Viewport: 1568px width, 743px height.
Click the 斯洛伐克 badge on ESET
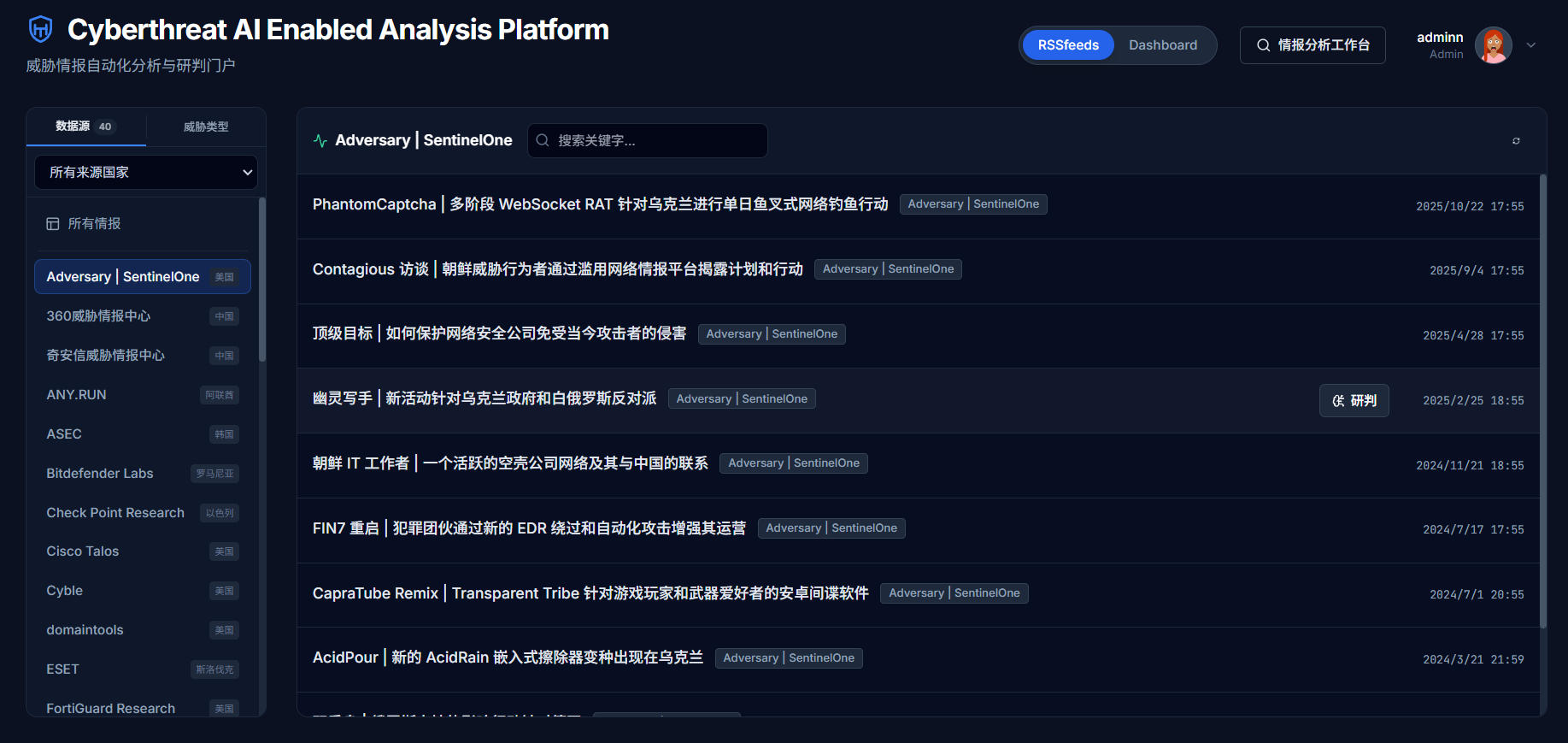(214, 669)
